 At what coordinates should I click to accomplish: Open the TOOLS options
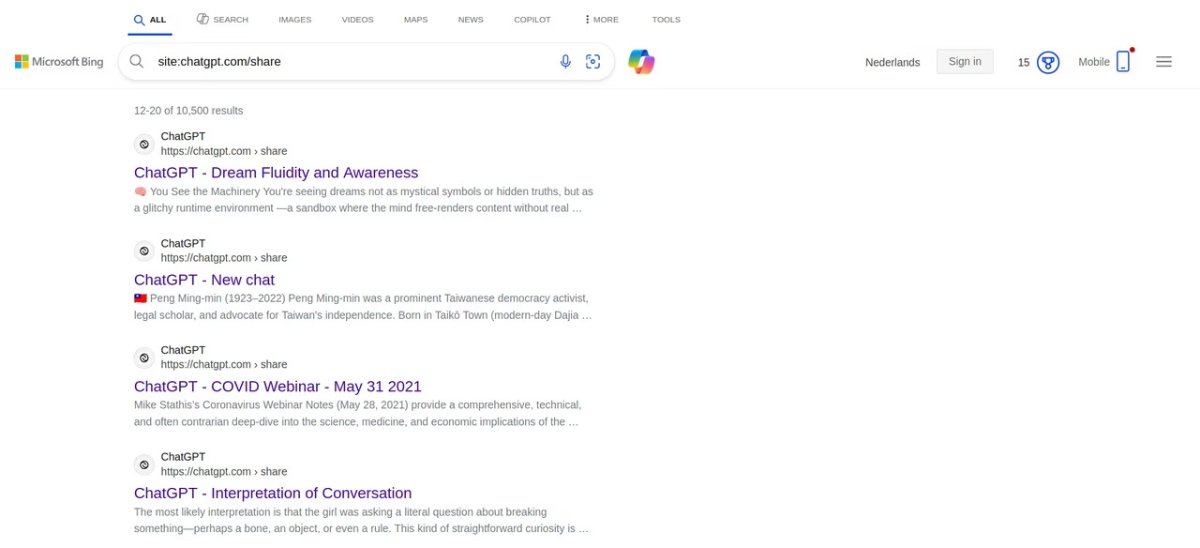666,19
